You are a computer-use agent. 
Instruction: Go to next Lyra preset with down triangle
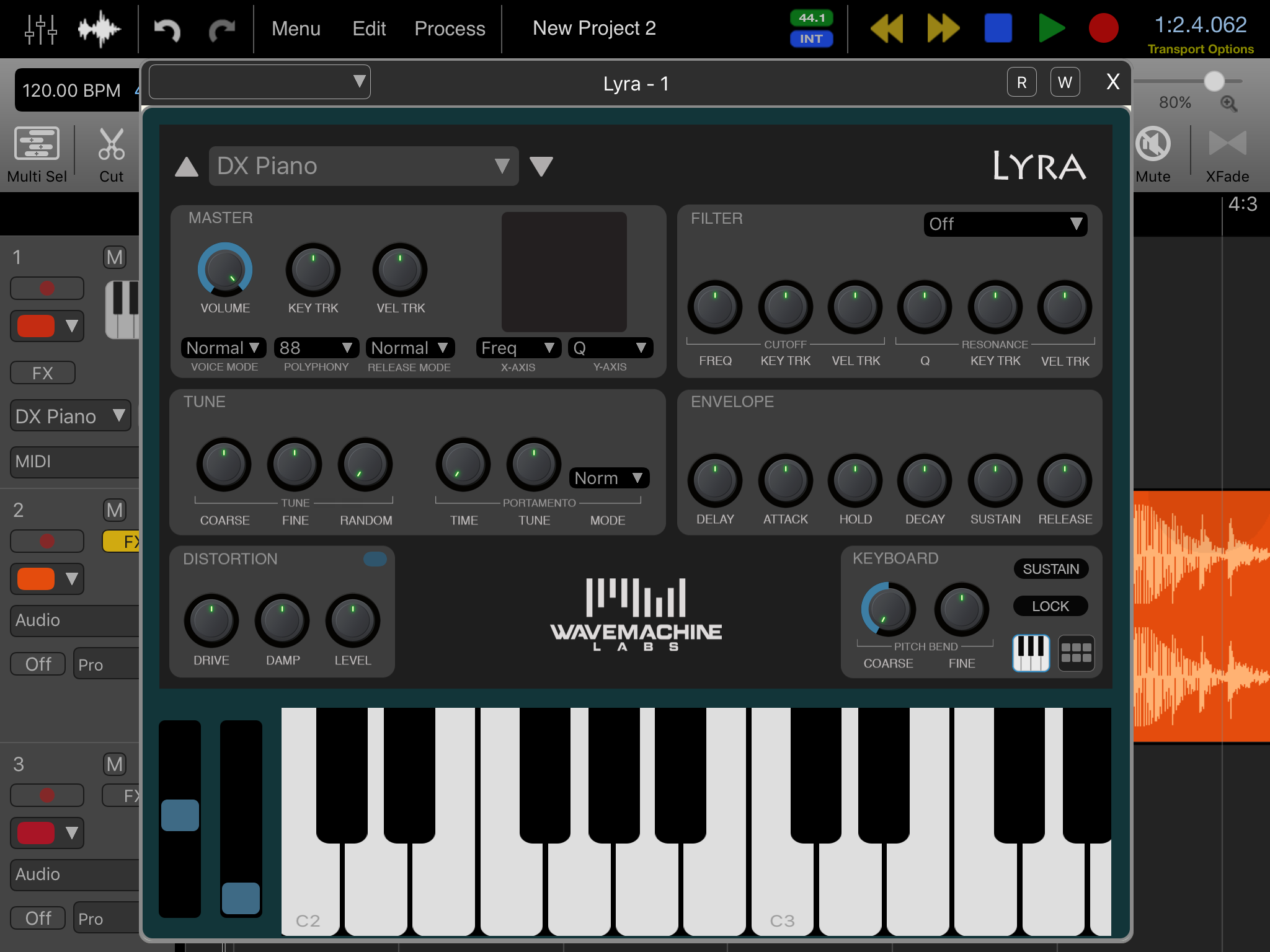click(x=541, y=167)
